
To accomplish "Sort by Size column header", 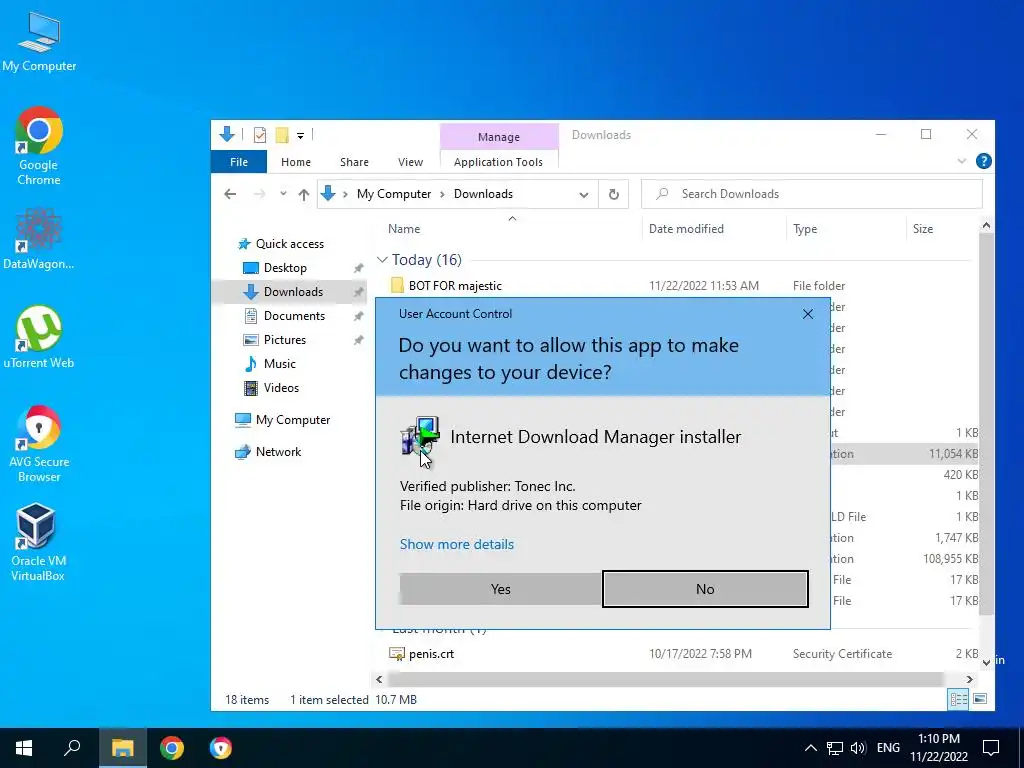I will pos(922,229).
